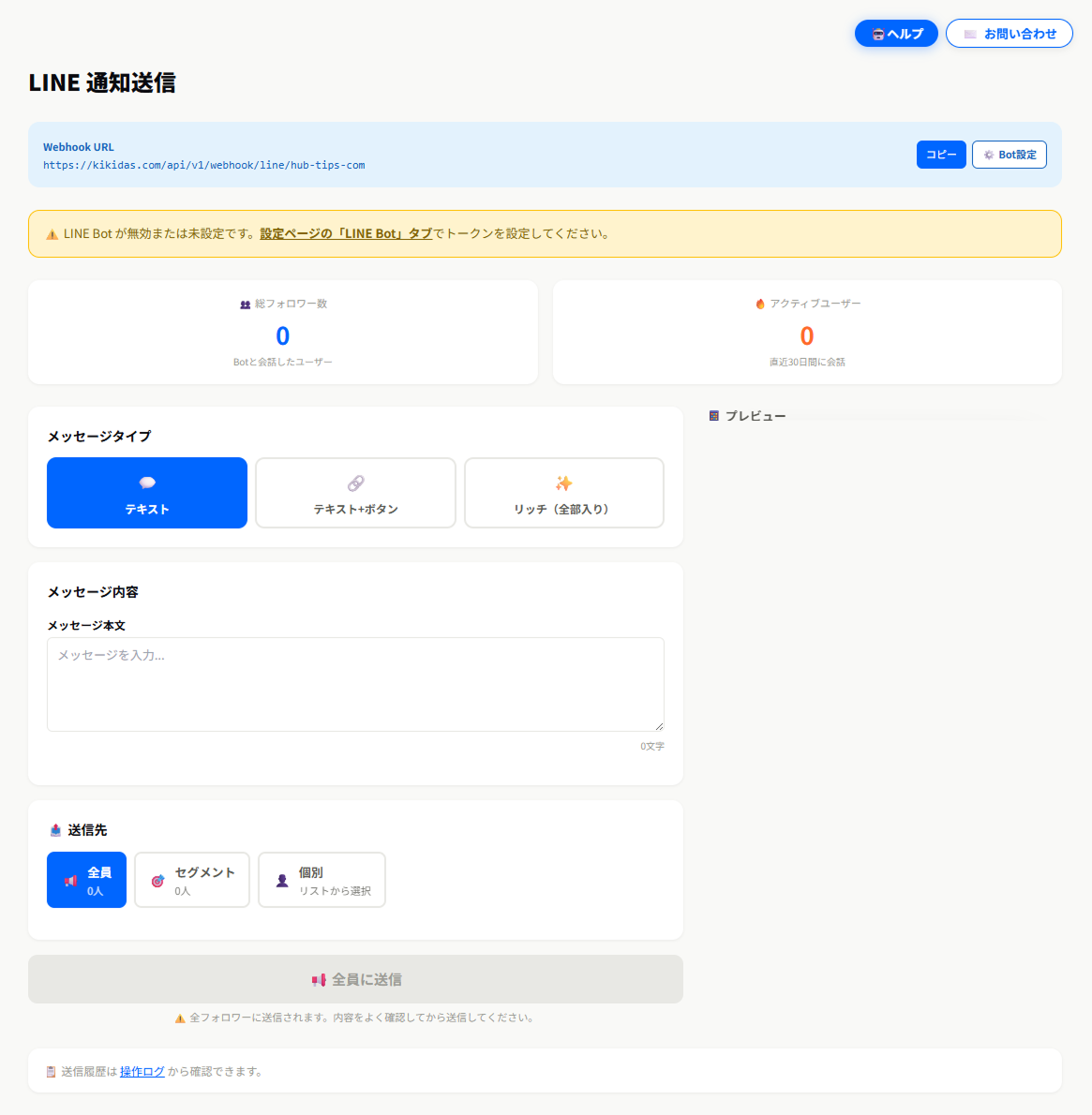Click the コピー button to copy webhook URL

[x=941, y=155]
